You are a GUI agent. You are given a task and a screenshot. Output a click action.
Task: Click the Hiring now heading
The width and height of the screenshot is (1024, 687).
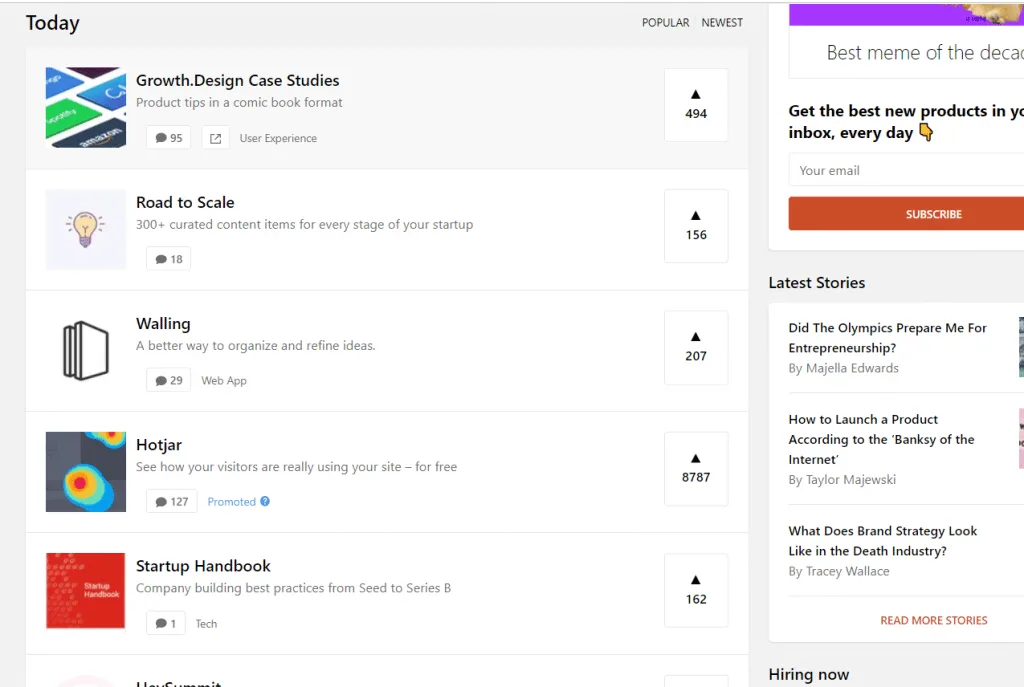click(809, 675)
